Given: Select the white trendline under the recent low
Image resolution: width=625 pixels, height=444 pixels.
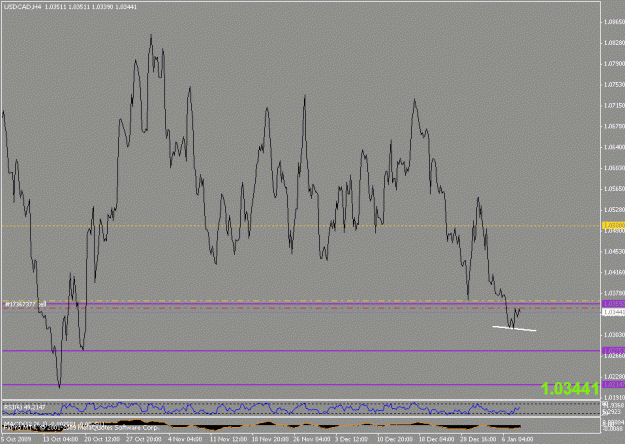Looking at the screenshot, I should (x=514, y=328).
